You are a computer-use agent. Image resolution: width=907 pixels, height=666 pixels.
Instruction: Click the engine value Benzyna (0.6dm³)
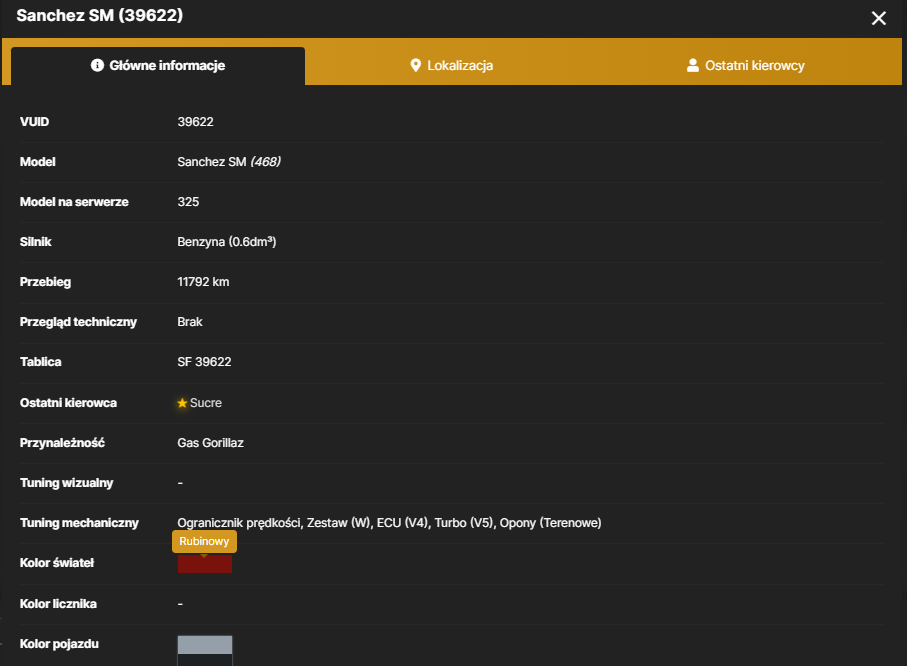click(227, 242)
